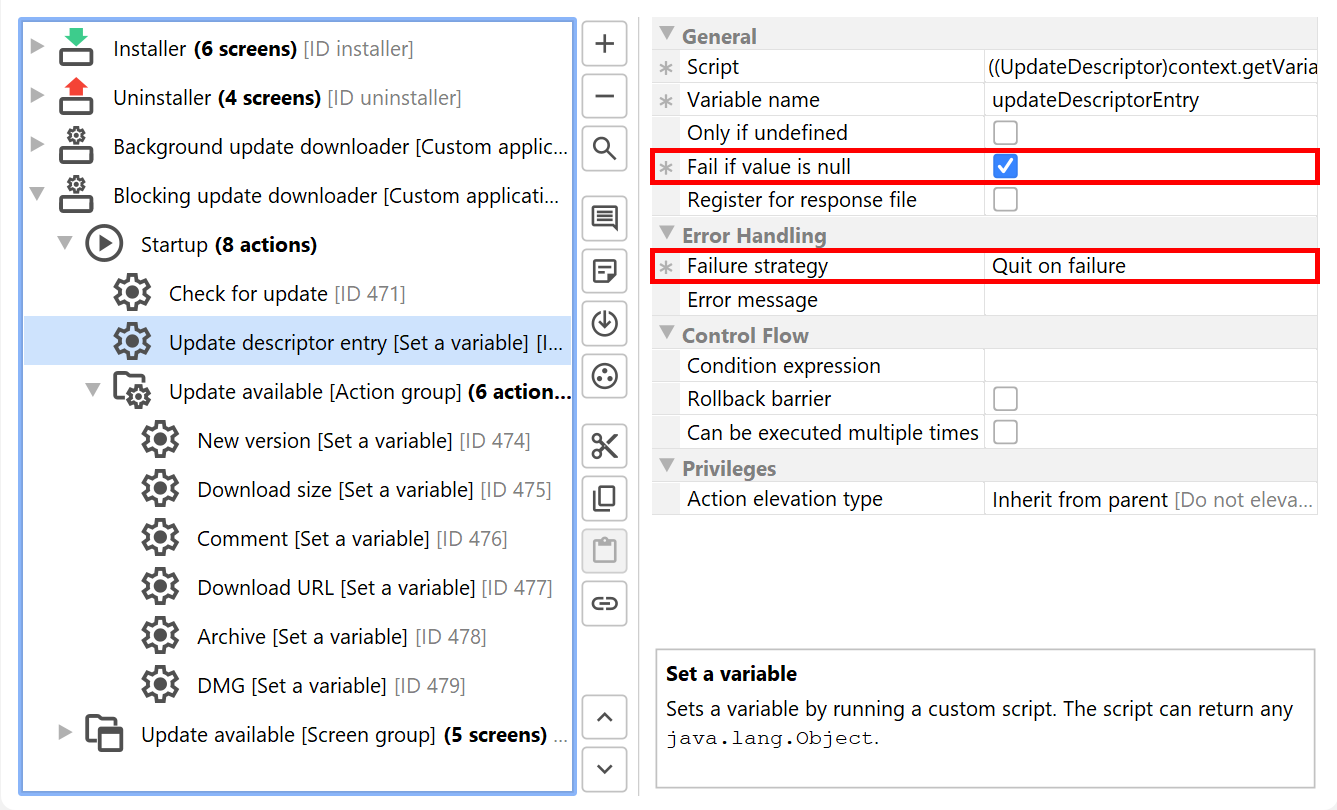The image size is (1337, 810).
Task: Click the Move Down arrow button
Action: pyautogui.click(x=604, y=769)
